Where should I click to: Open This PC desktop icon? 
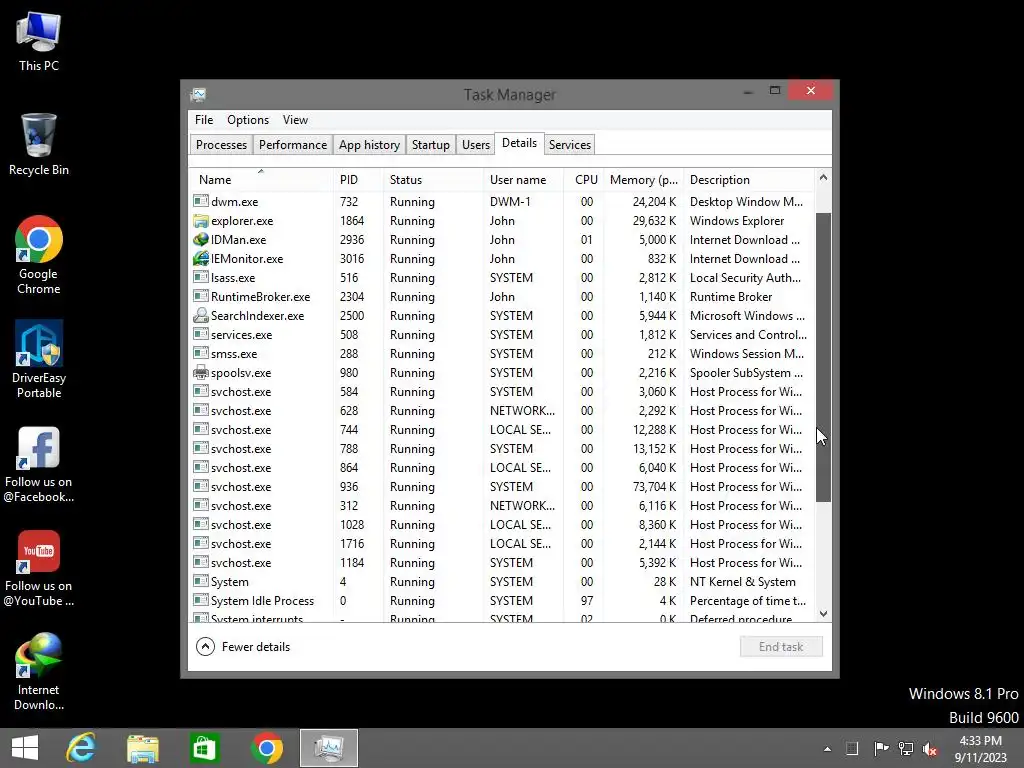coord(39,40)
